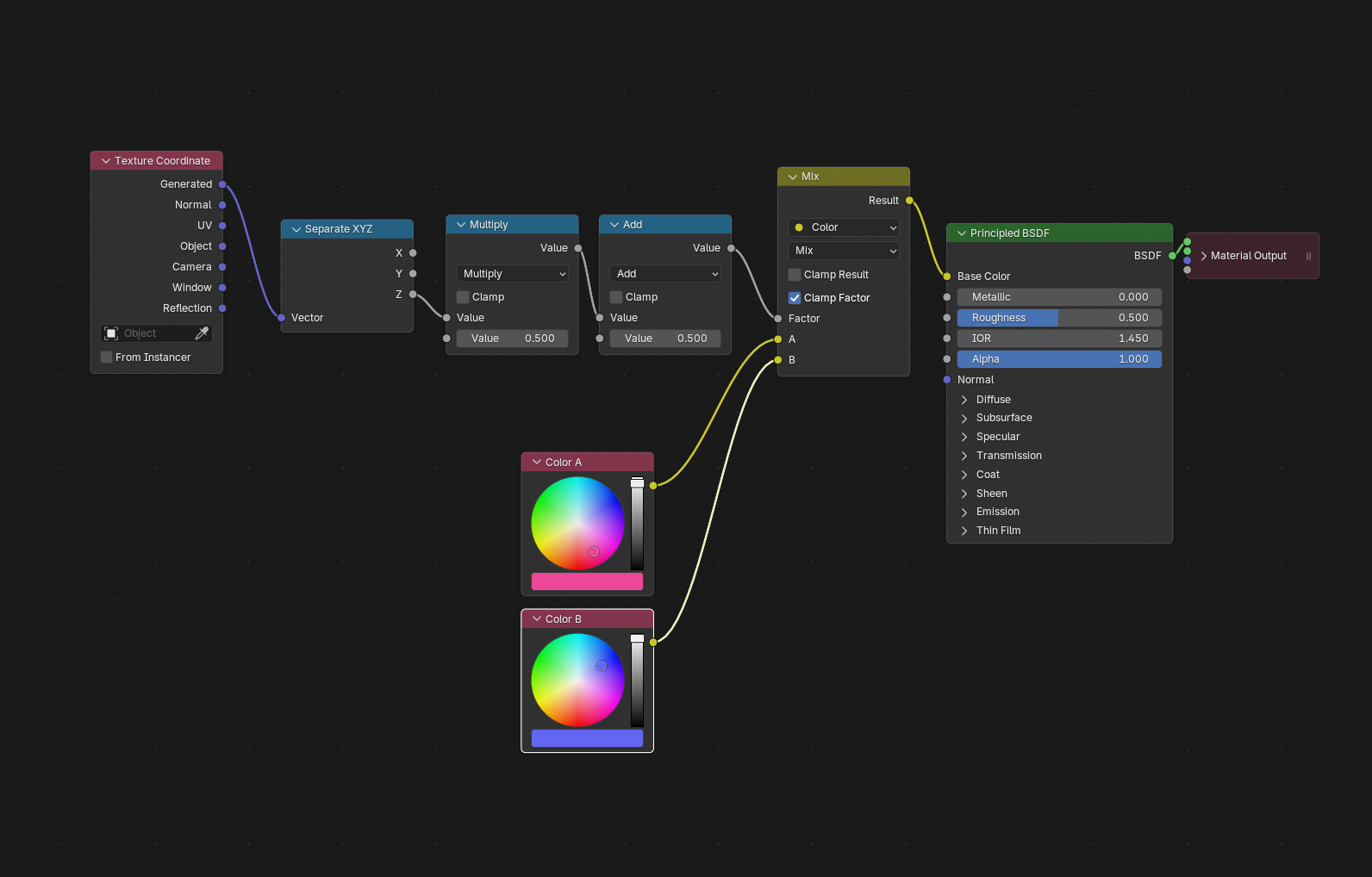Toggle Clamp checkbox in Multiply node
This screenshot has width=1372, height=877.
pyautogui.click(x=463, y=297)
